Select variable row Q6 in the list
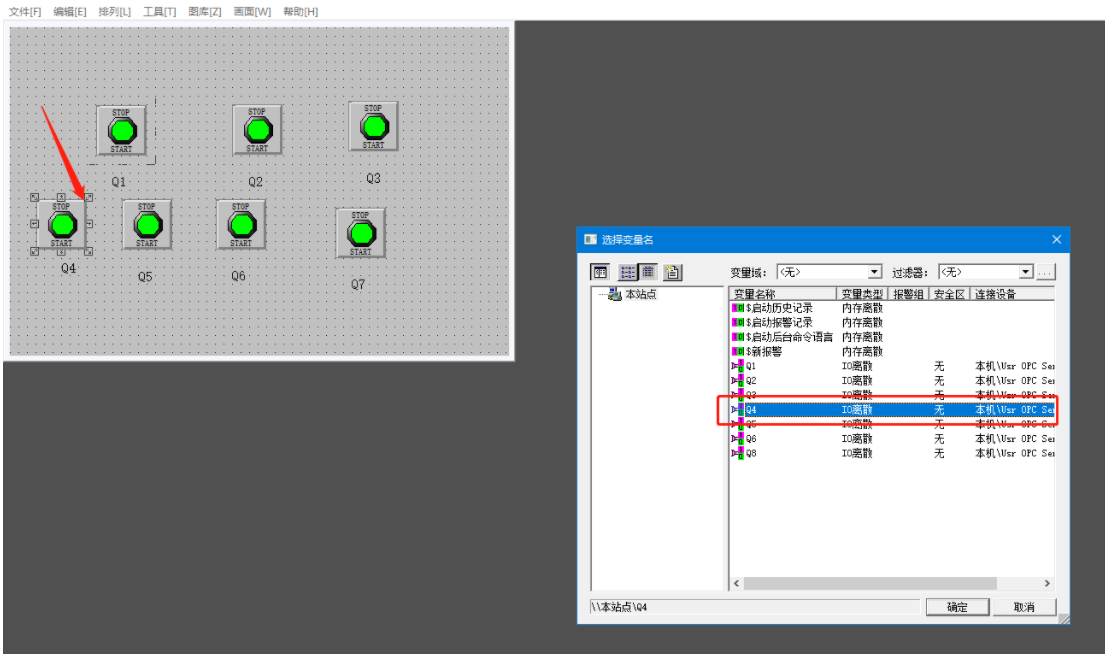This screenshot has width=1105, height=654. pyautogui.click(x=892, y=438)
